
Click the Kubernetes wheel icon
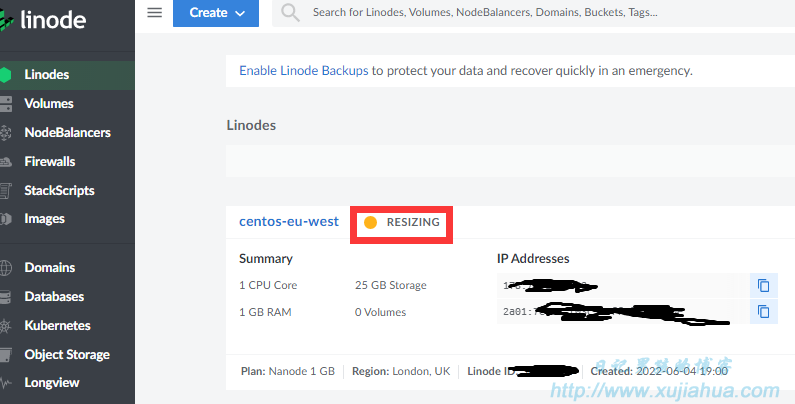click(6, 326)
